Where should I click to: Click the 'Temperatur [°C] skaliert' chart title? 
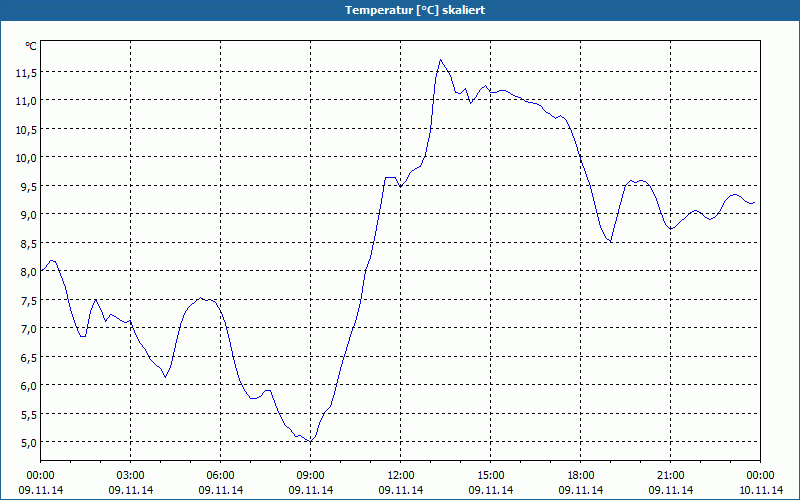[414, 10]
